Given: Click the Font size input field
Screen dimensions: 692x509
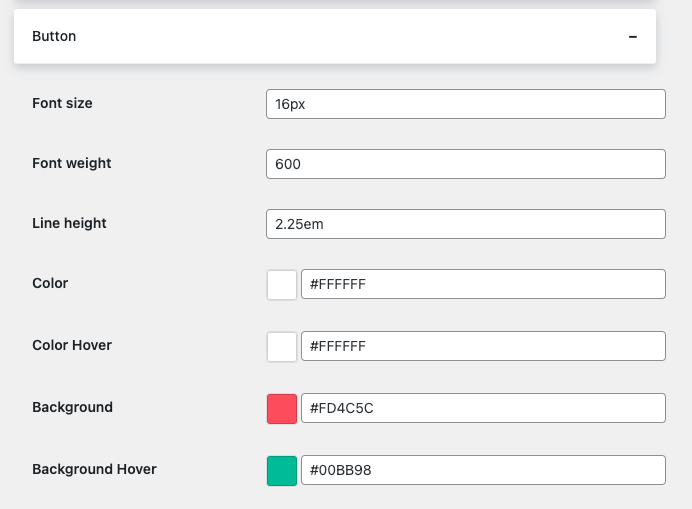Looking at the screenshot, I should point(465,104).
